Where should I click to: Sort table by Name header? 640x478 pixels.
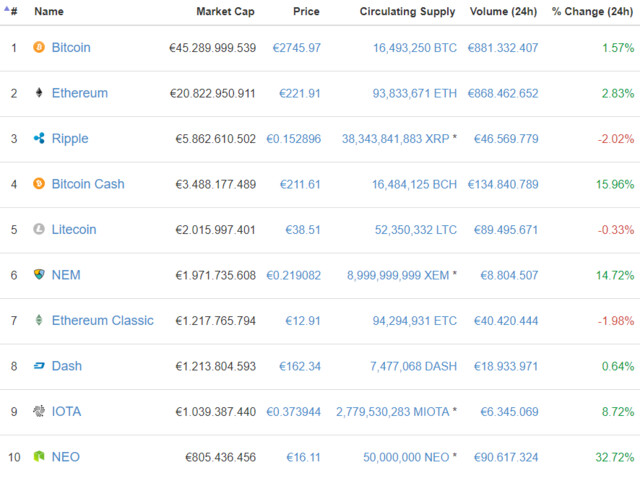[x=49, y=11]
